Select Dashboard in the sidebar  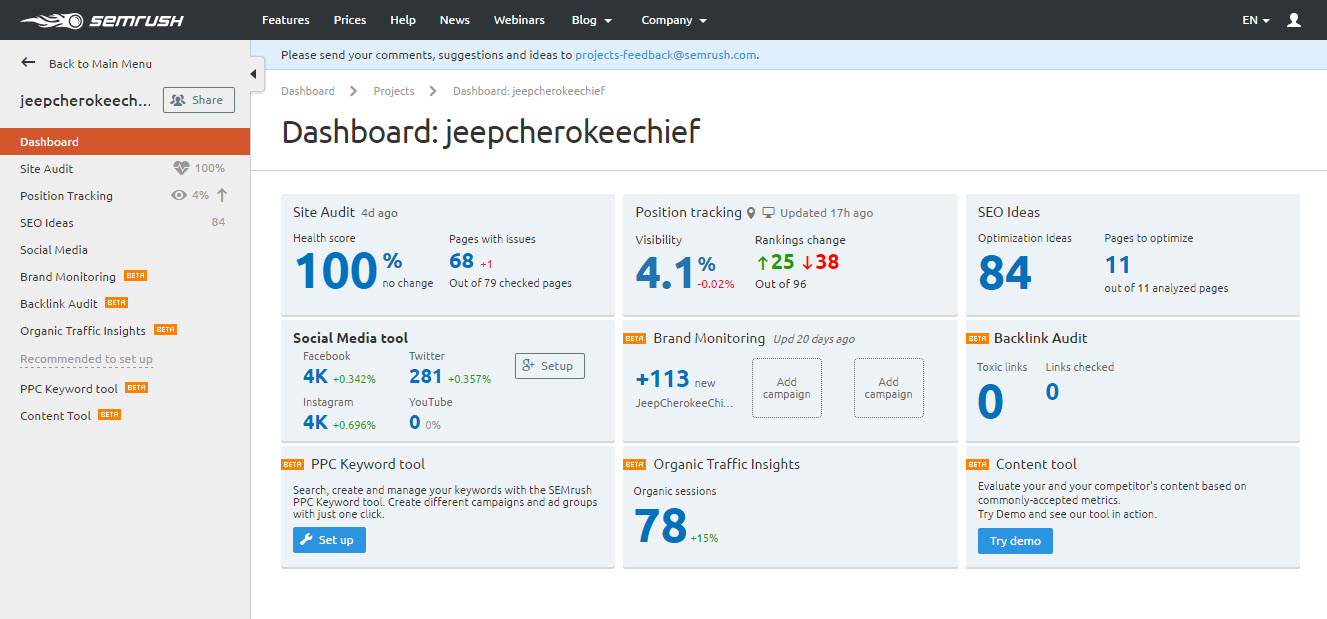coord(125,142)
